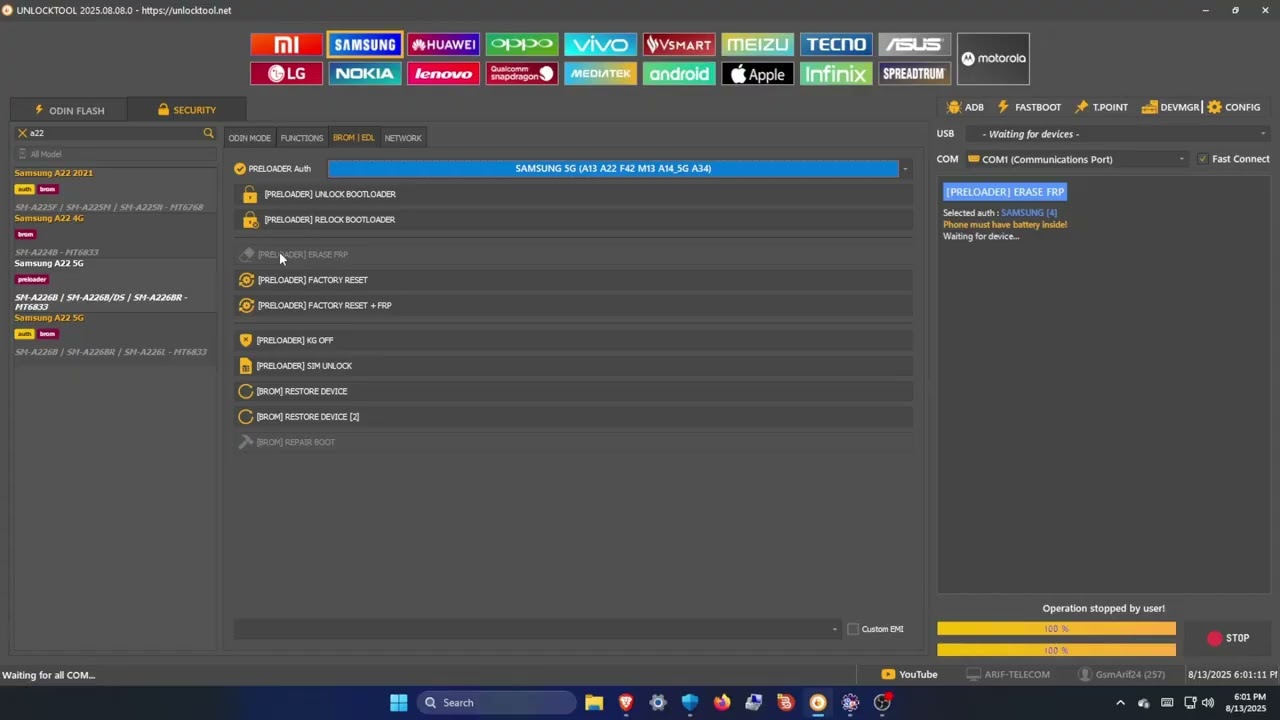Choose the MediaTek brand logo

[600, 74]
